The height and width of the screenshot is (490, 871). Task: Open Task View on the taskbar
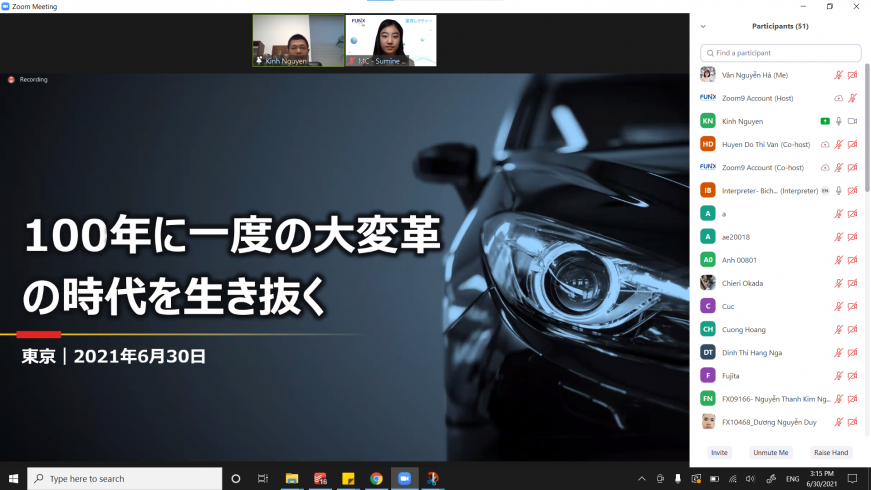[263, 478]
